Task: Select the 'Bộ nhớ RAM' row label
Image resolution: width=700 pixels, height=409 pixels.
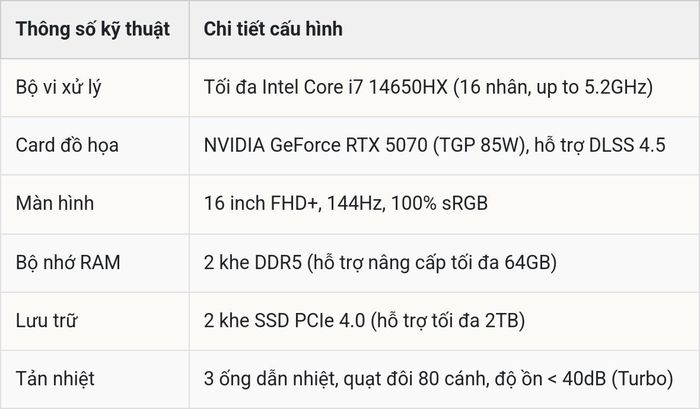Action: (68, 263)
